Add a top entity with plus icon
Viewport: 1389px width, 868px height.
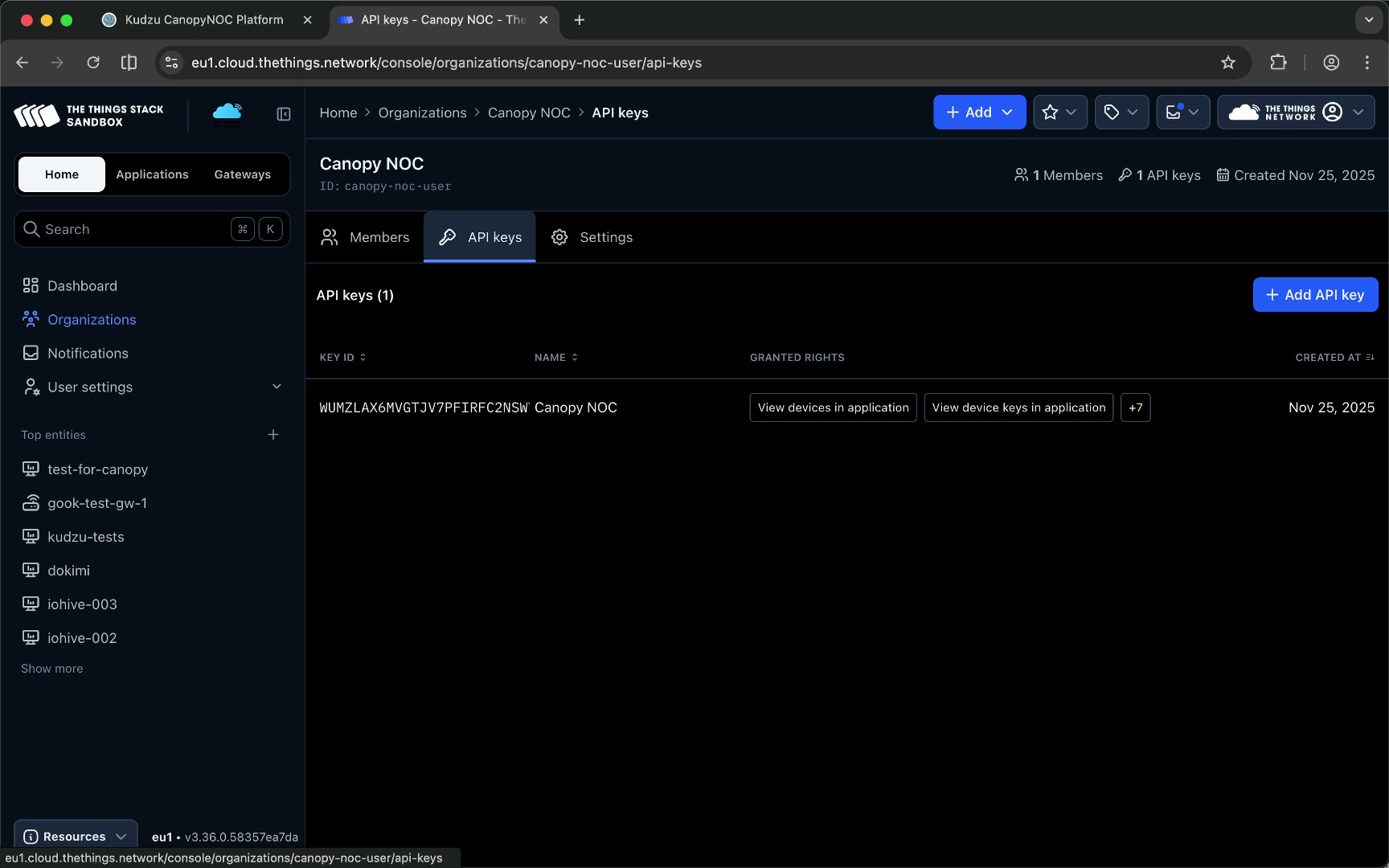[x=273, y=435]
